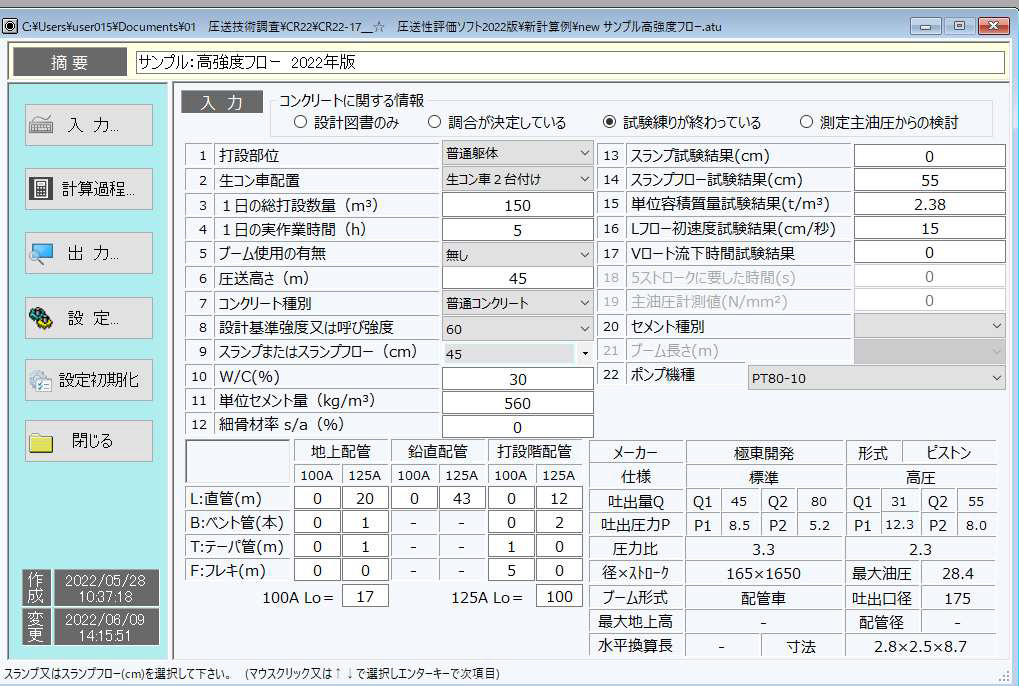This screenshot has width=1019, height=686.
Task: Click 地上配管 125A 直管 field showing 20
Action: point(365,498)
